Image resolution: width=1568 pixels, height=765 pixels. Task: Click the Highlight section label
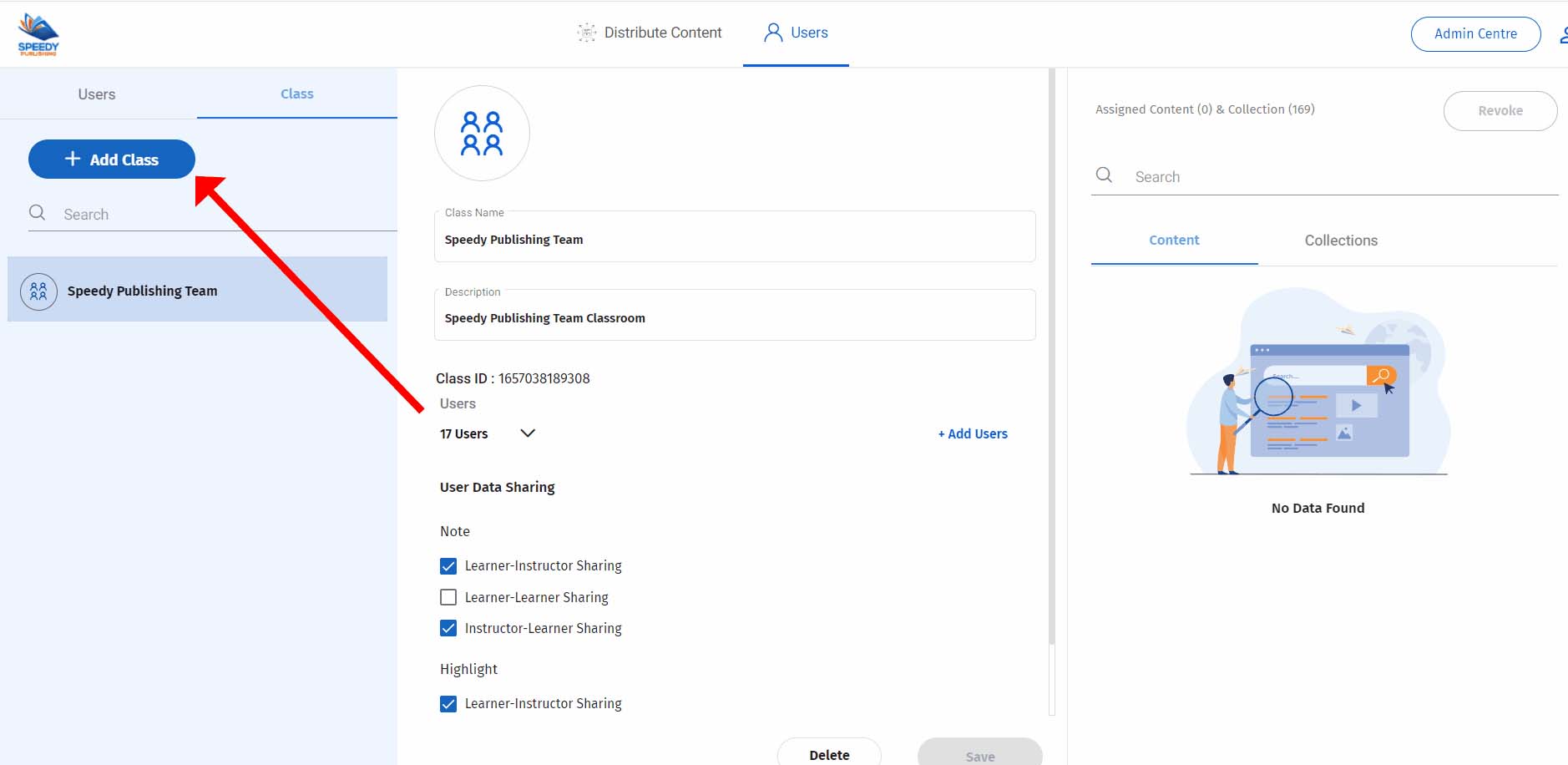click(468, 669)
